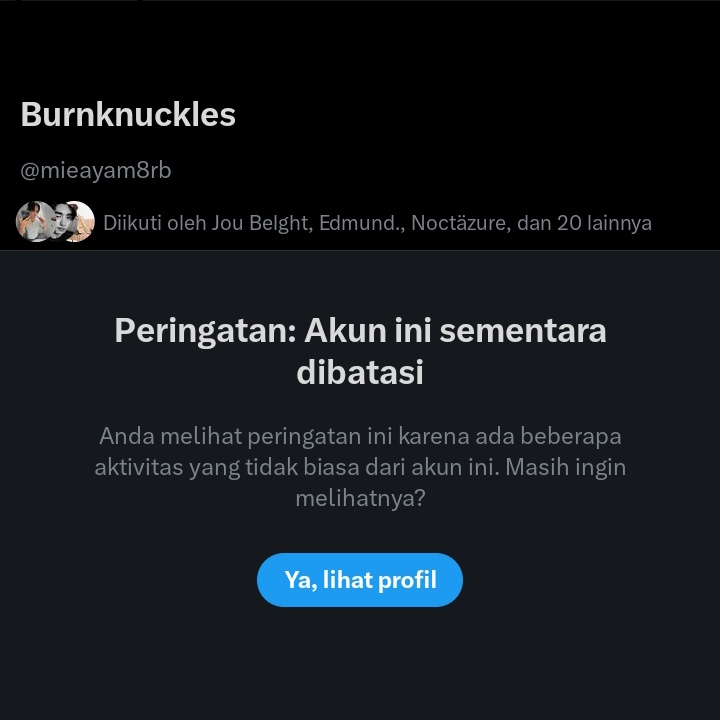Image resolution: width=720 pixels, height=720 pixels.
Task: Click the Akun ini sementara heading words
Action: tap(455, 331)
